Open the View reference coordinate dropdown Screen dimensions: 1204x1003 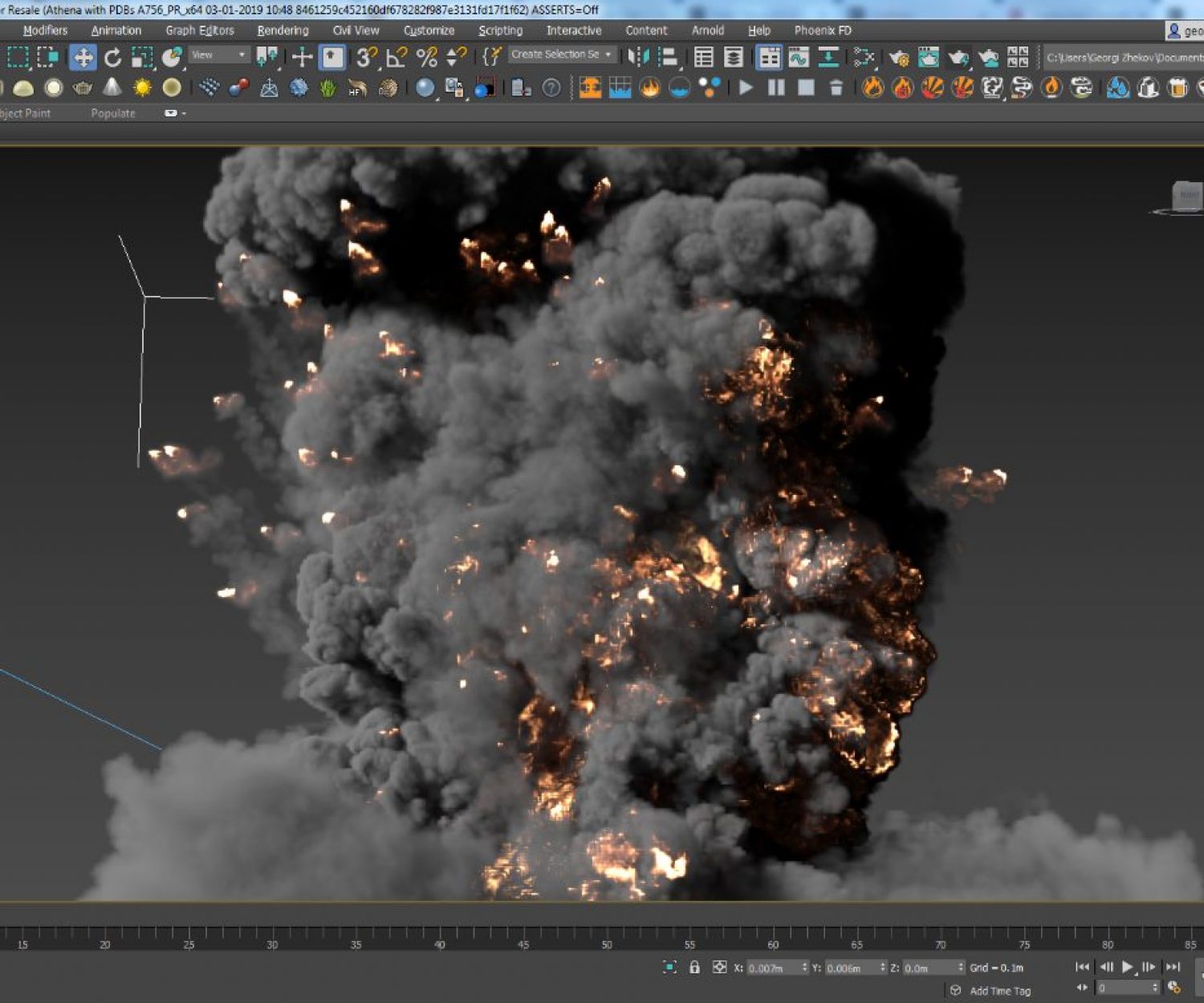pos(219,55)
